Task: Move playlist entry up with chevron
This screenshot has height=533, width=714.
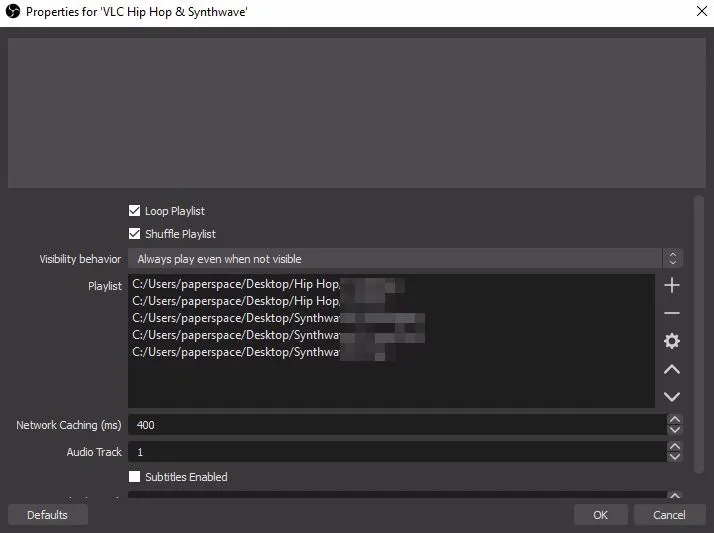Action: click(672, 369)
